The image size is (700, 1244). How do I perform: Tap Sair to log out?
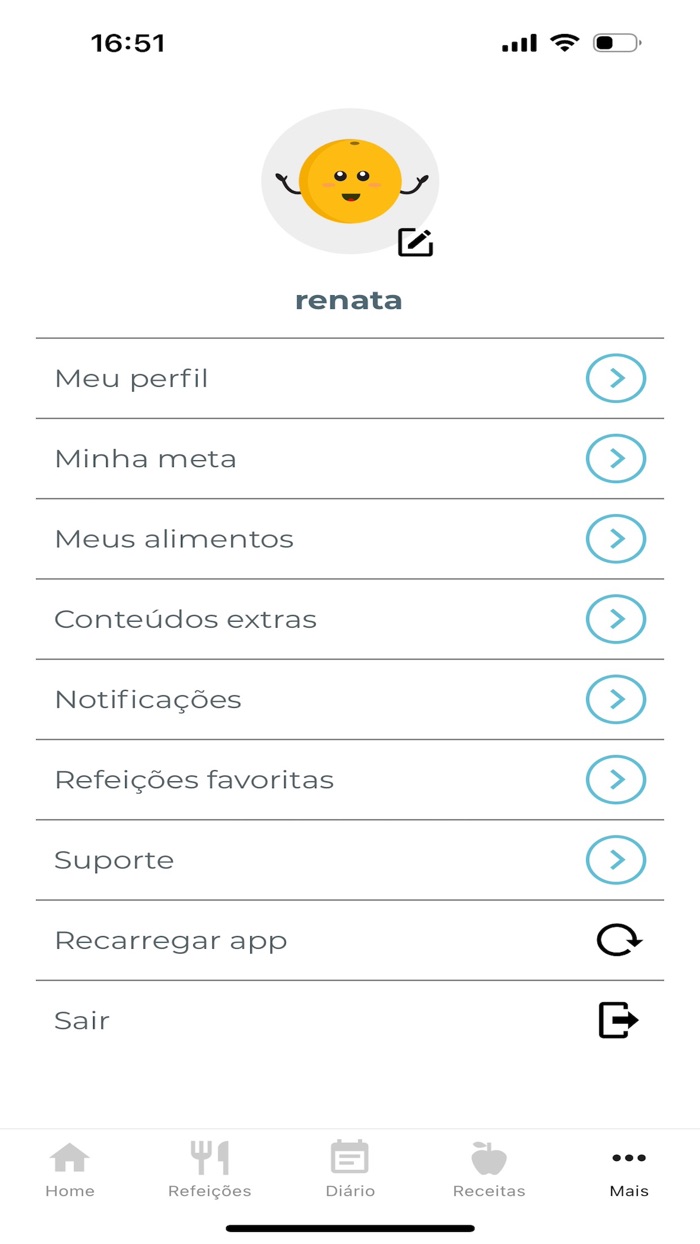point(82,1019)
